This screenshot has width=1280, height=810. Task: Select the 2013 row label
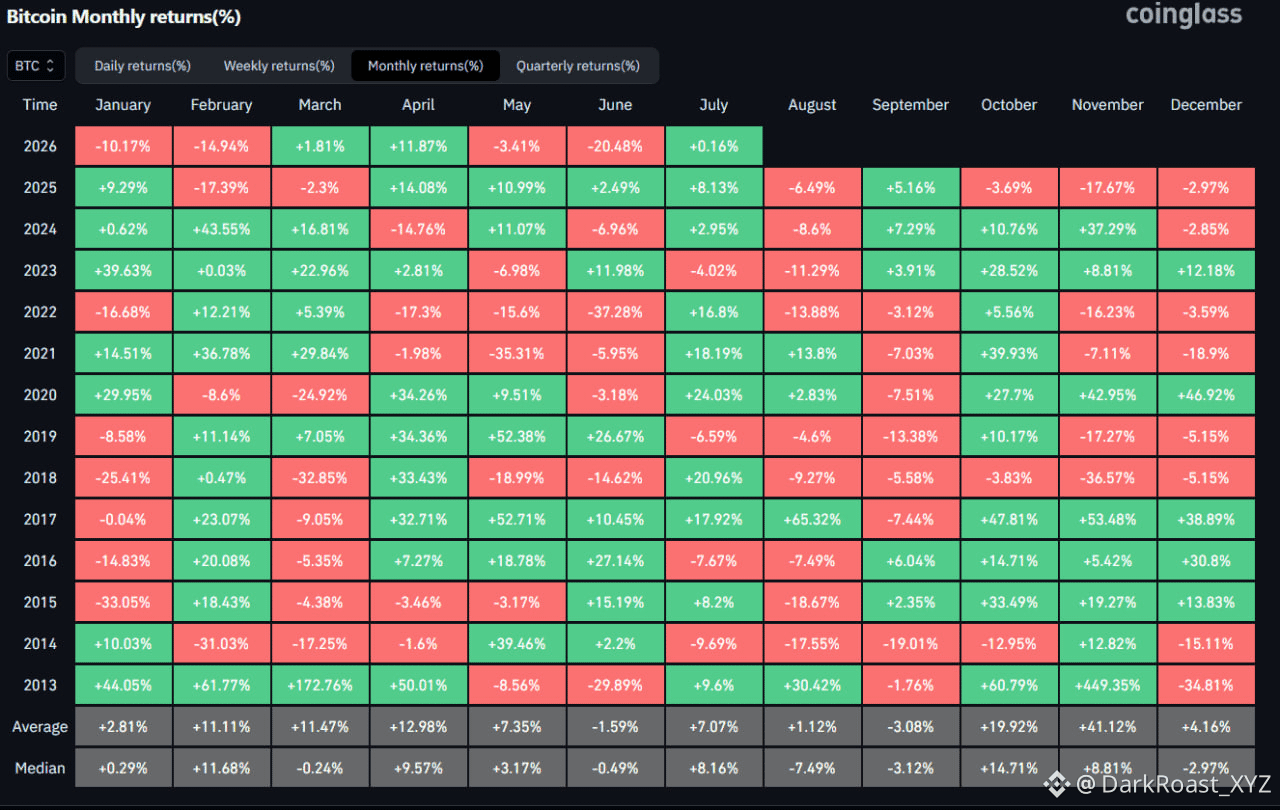(40, 686)
